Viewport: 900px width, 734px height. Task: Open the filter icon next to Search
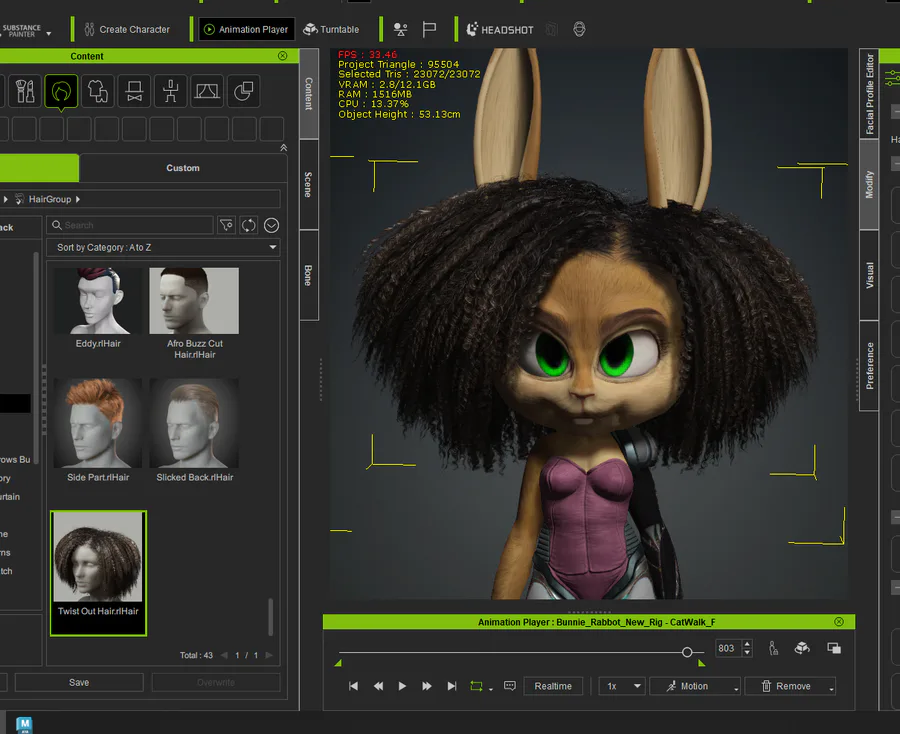tap(227, 225)
